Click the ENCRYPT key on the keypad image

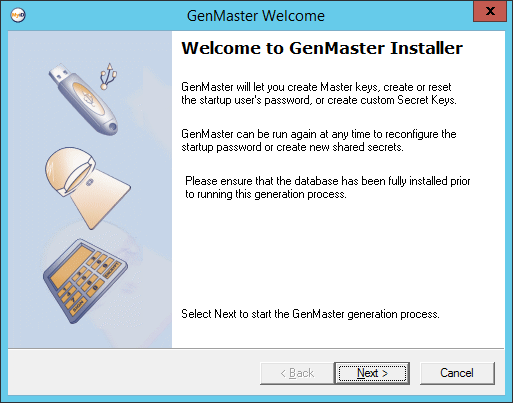(x=111, y=270)
